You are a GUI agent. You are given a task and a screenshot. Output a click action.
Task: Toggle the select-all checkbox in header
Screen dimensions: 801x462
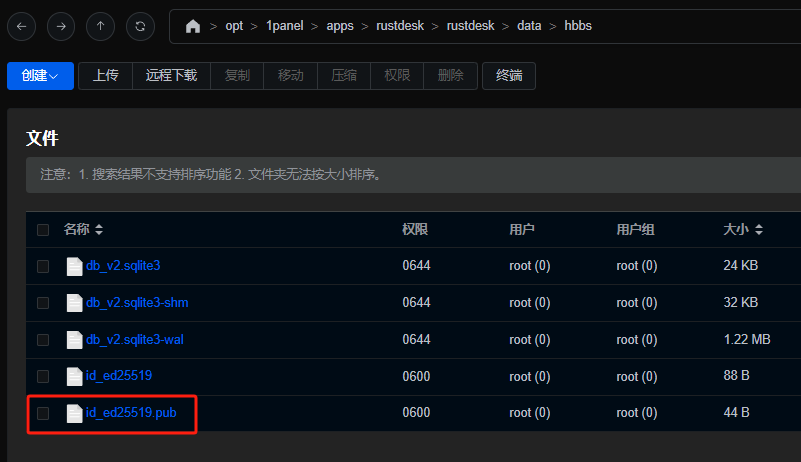pos(43,230)
